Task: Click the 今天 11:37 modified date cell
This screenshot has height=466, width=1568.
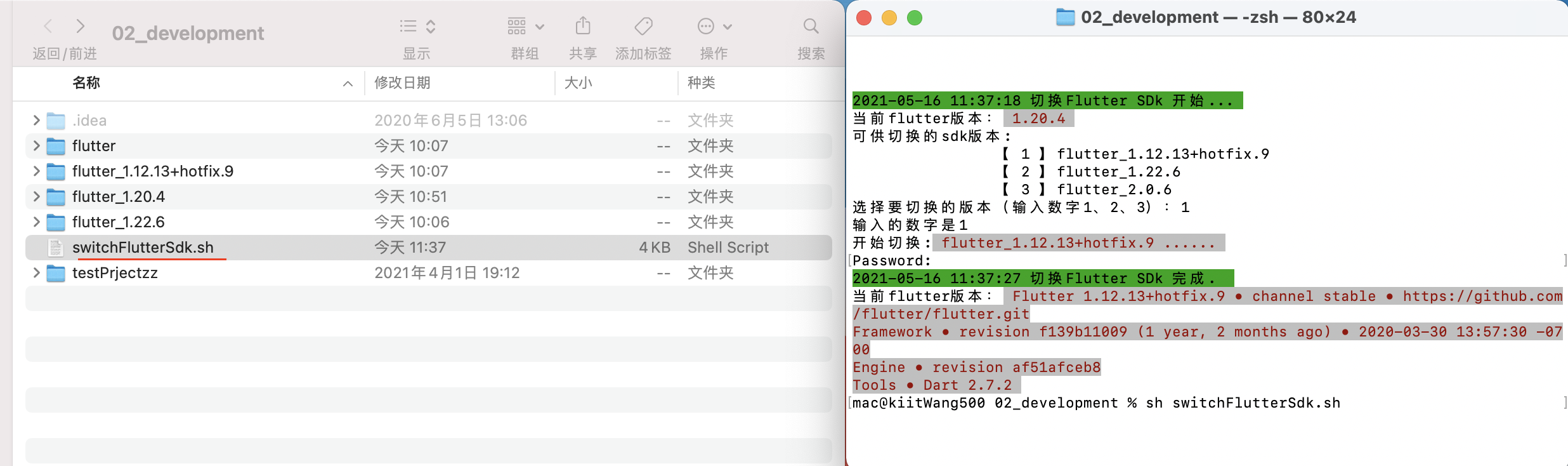Action: coord(410,247)
